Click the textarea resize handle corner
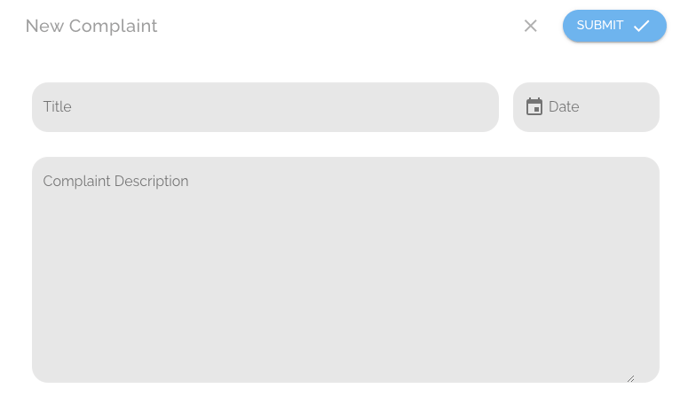This screenshot has height=404, width=688. pyautogui.click(x=631, y=378)
